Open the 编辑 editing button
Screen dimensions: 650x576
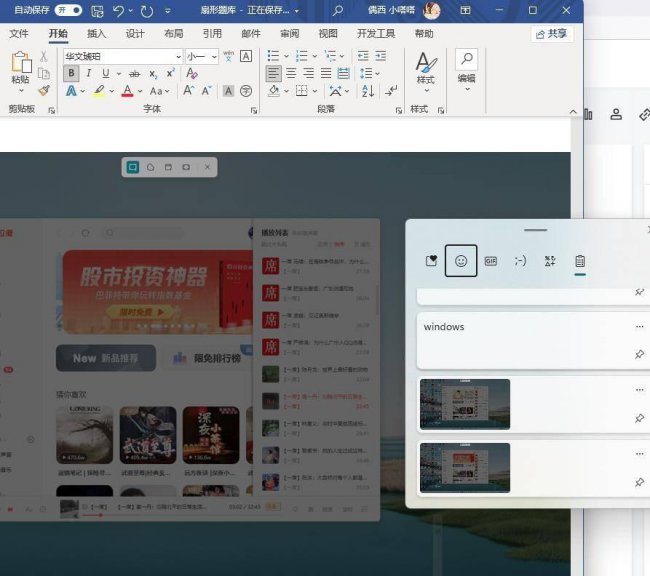[x=466, y=72]
